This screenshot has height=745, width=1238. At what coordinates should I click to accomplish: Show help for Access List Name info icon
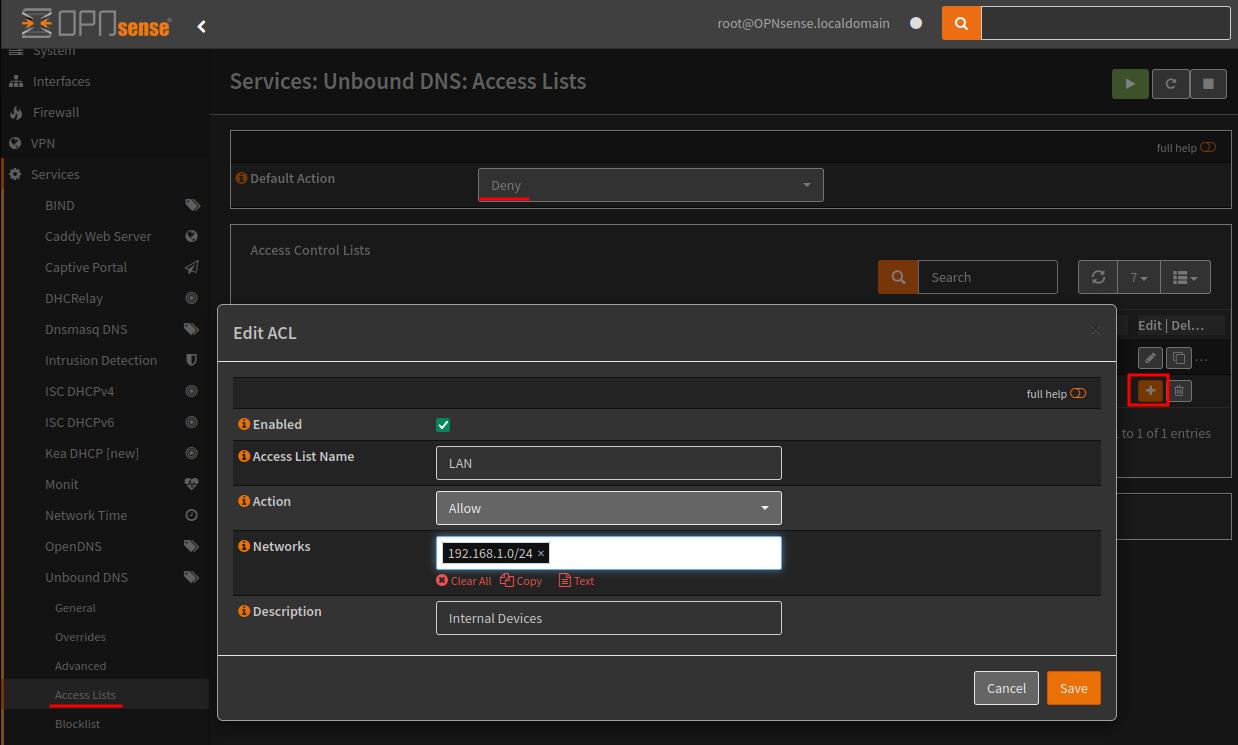[x=244, y=456]
